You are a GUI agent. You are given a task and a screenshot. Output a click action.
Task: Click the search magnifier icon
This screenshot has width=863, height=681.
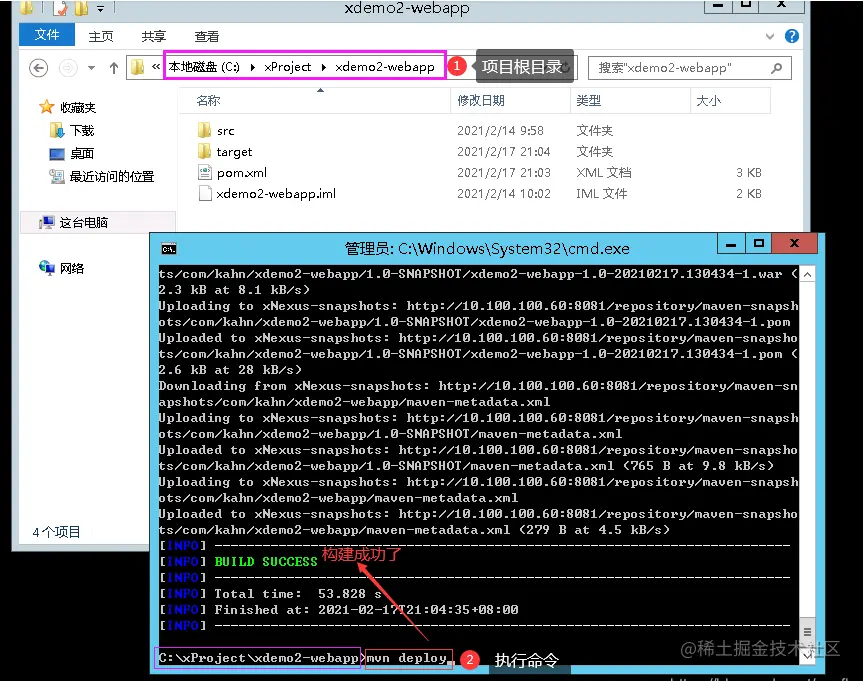click(777, 68)
